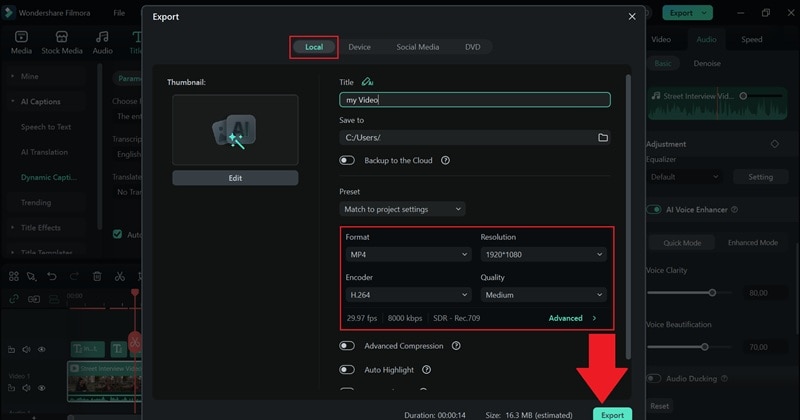Click the Redo arrow in timeline toolbar
800x420 pixels.
tap(74, 276)
